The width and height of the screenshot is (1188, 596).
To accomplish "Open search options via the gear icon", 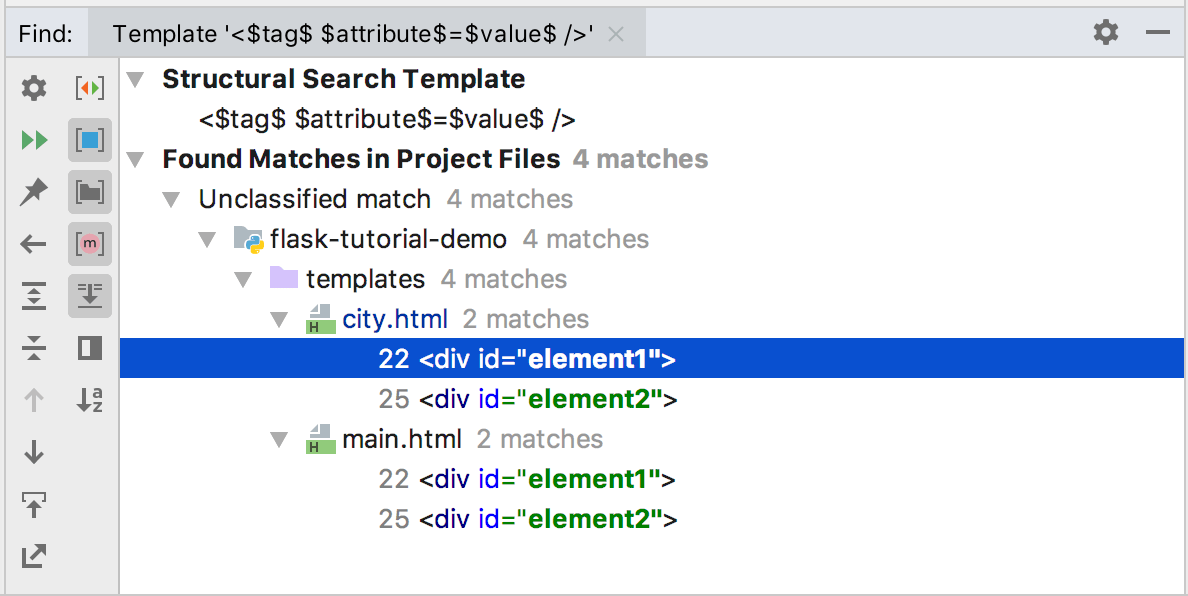I will coord(33,88).
